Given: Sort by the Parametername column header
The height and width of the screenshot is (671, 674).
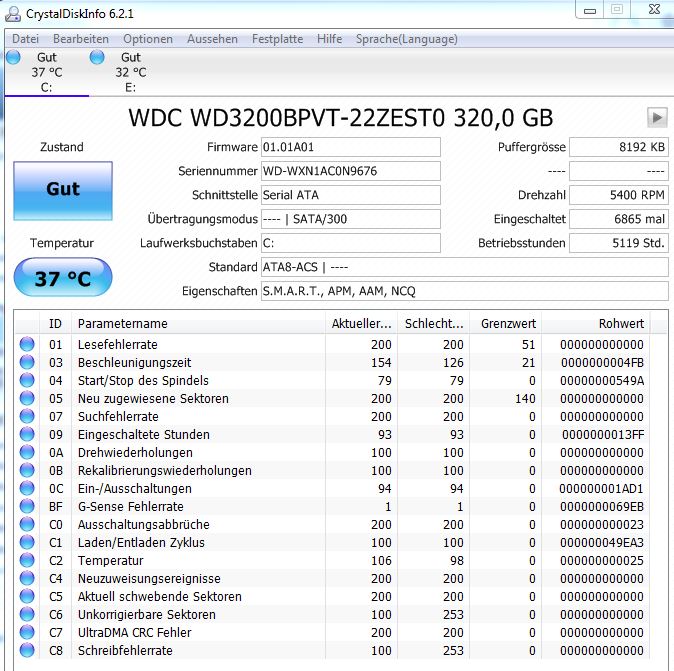Looking at the screenshot, I should (198, 324).
